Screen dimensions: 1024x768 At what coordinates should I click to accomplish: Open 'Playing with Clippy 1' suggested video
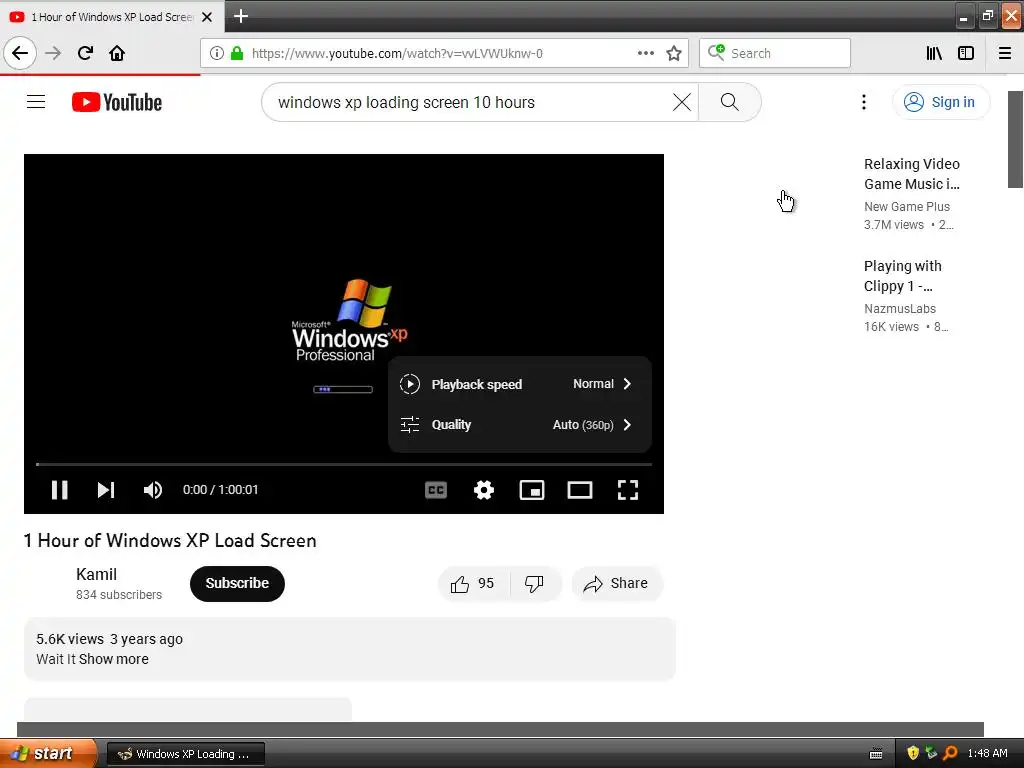pos(903,276)
